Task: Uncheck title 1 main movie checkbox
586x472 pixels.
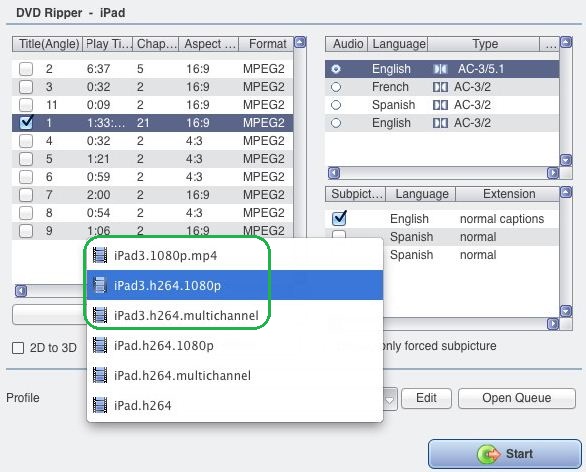Action: coord(26,123)
